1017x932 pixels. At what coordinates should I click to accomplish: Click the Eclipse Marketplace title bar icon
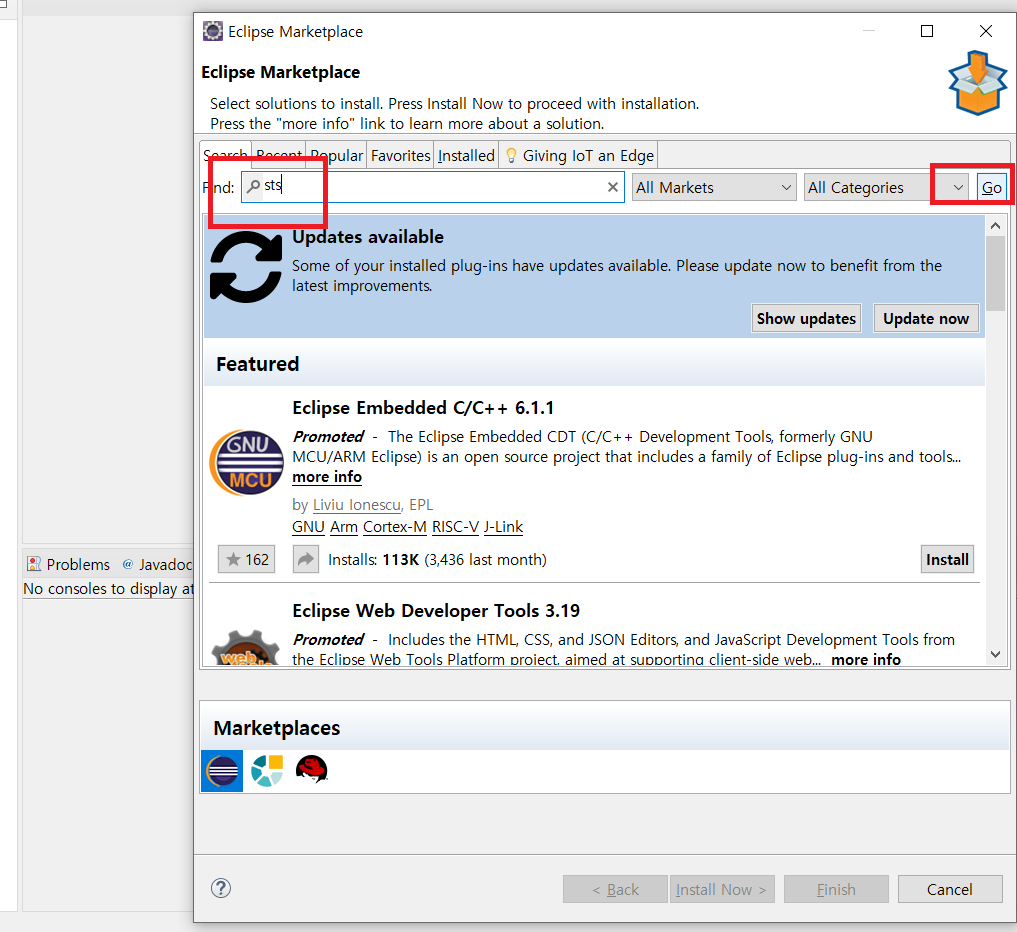click(x=213, y=31)
